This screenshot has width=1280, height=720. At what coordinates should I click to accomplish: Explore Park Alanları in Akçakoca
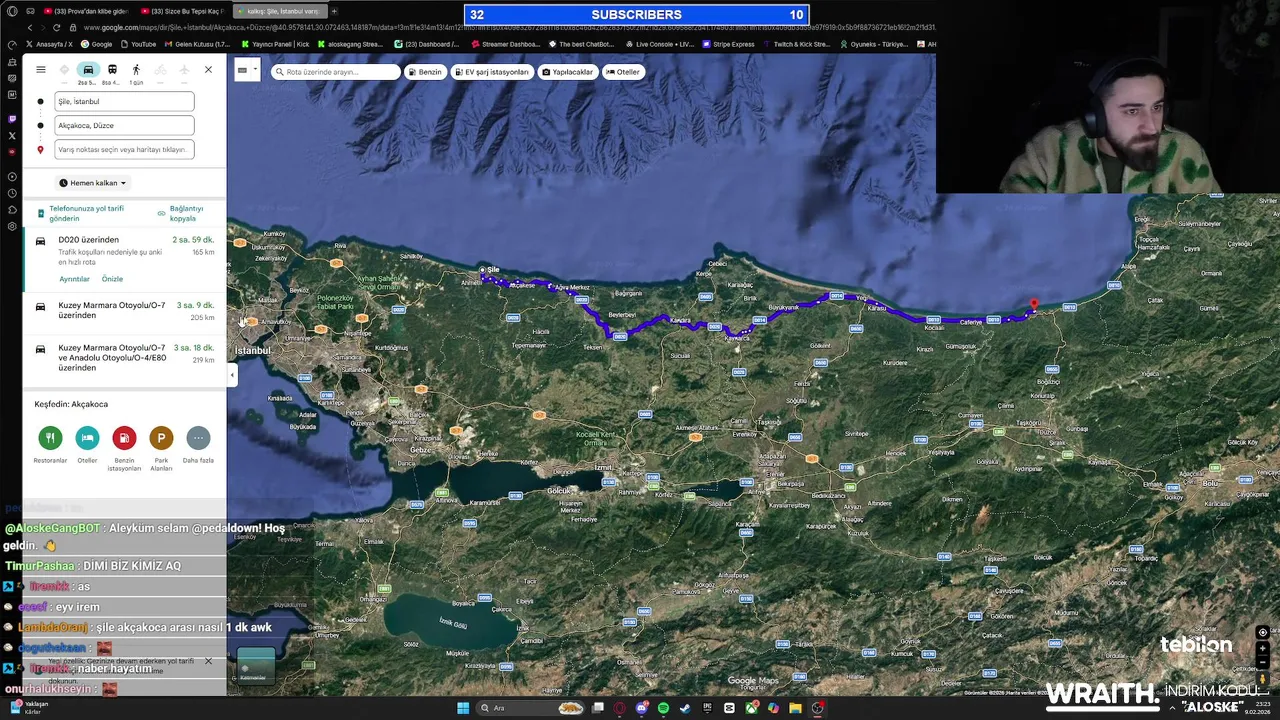161,438
